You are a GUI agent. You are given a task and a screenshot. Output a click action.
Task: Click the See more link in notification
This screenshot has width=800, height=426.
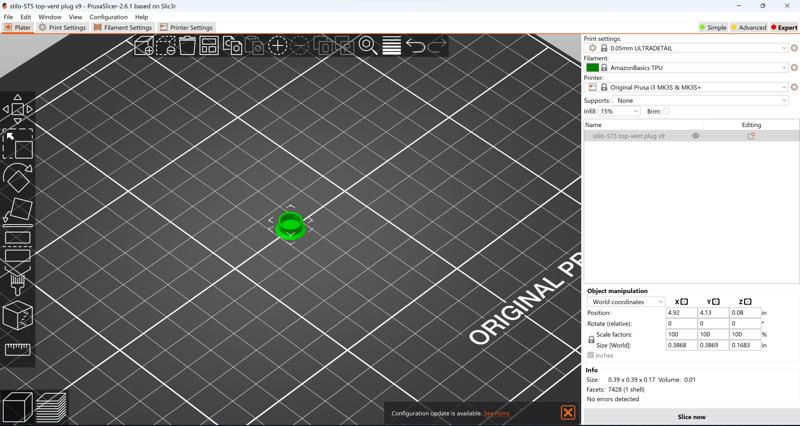coord(496,413)
